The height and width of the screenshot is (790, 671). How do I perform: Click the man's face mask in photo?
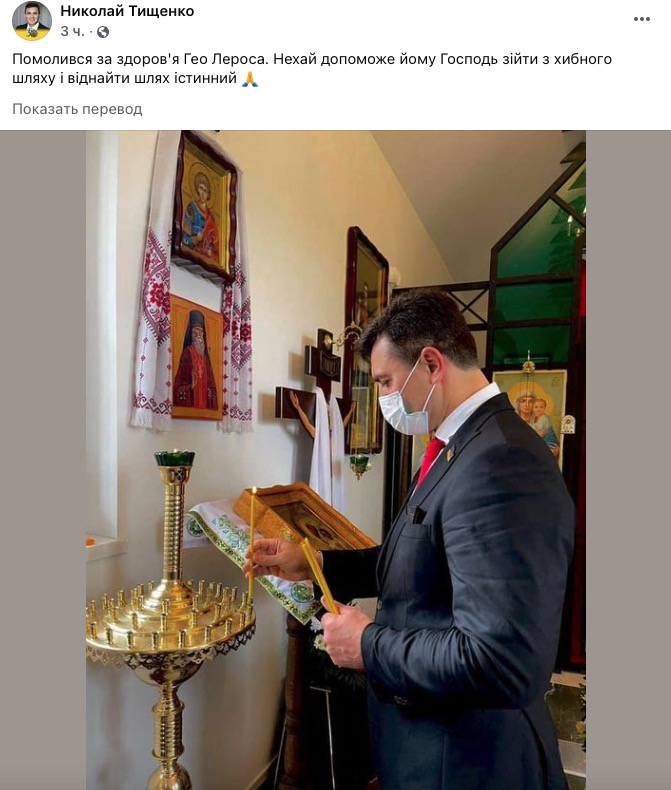405,404
